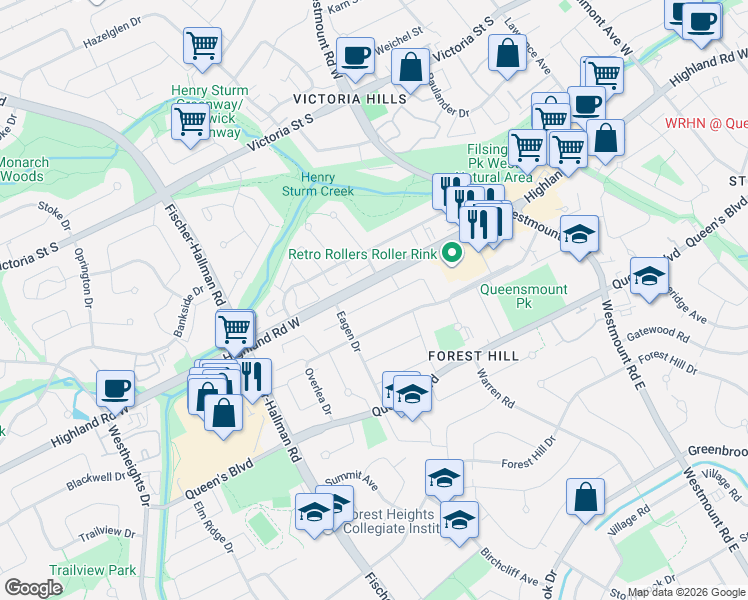The width and height of the screenshot is (748, 600).
Task: Click the Gatewood Rd street label
Action: click(x=658, y=334)
